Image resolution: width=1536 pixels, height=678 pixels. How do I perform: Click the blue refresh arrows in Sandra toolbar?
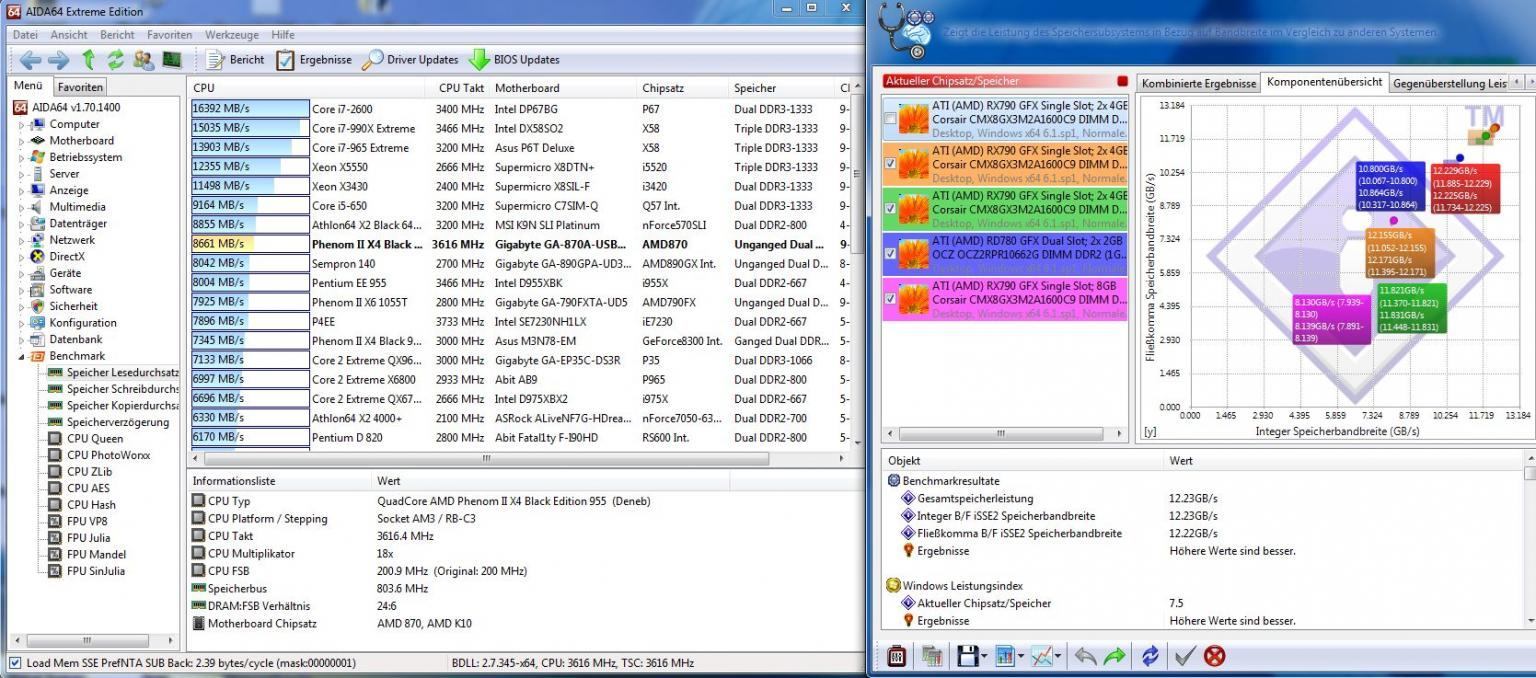click(1150, 657)
